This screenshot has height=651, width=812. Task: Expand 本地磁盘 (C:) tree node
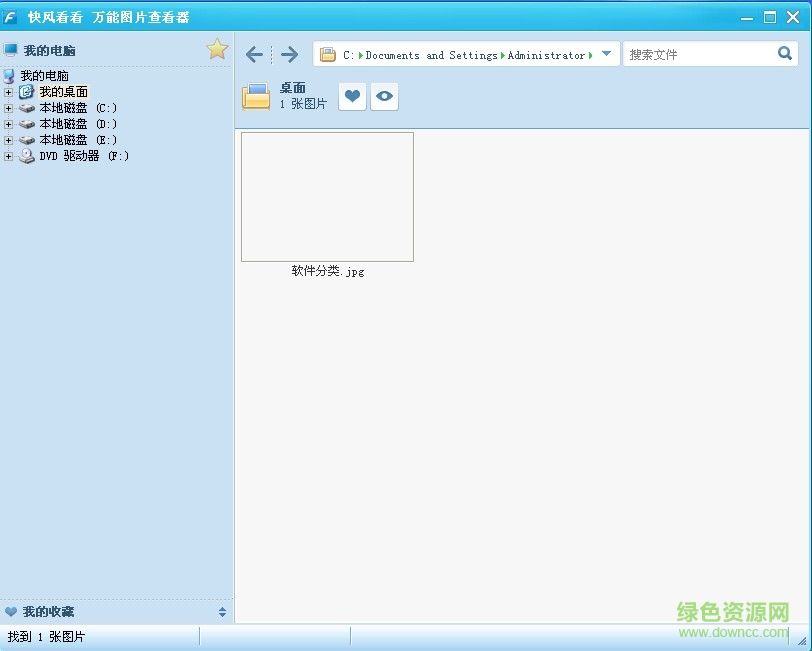[x=9, y=108]
